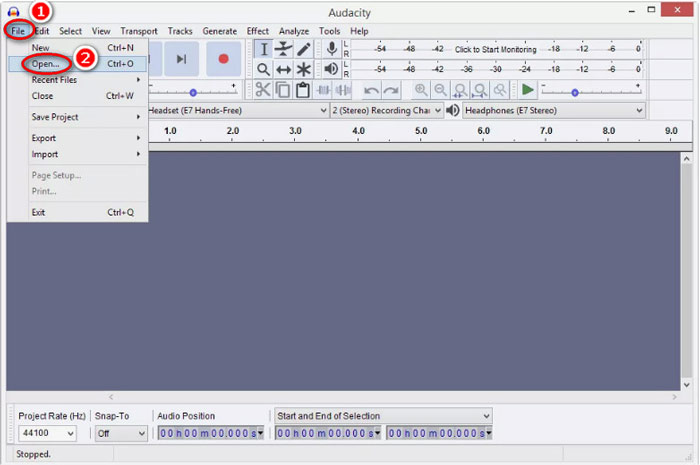700x465 pixels.
Task: Open the Select menu
Action: [71, 31]
